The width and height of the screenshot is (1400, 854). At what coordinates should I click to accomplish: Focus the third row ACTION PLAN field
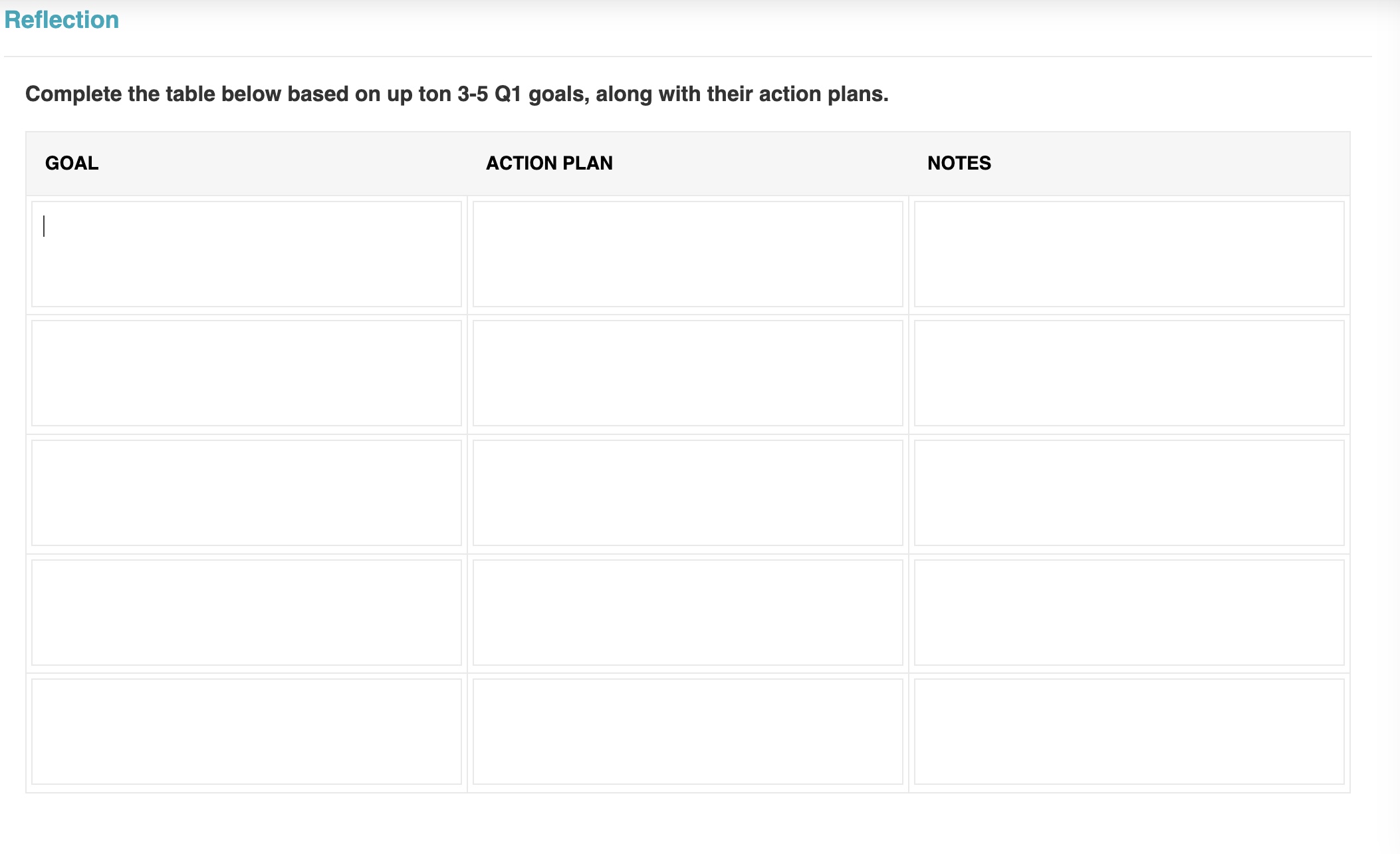pos(687,493)
